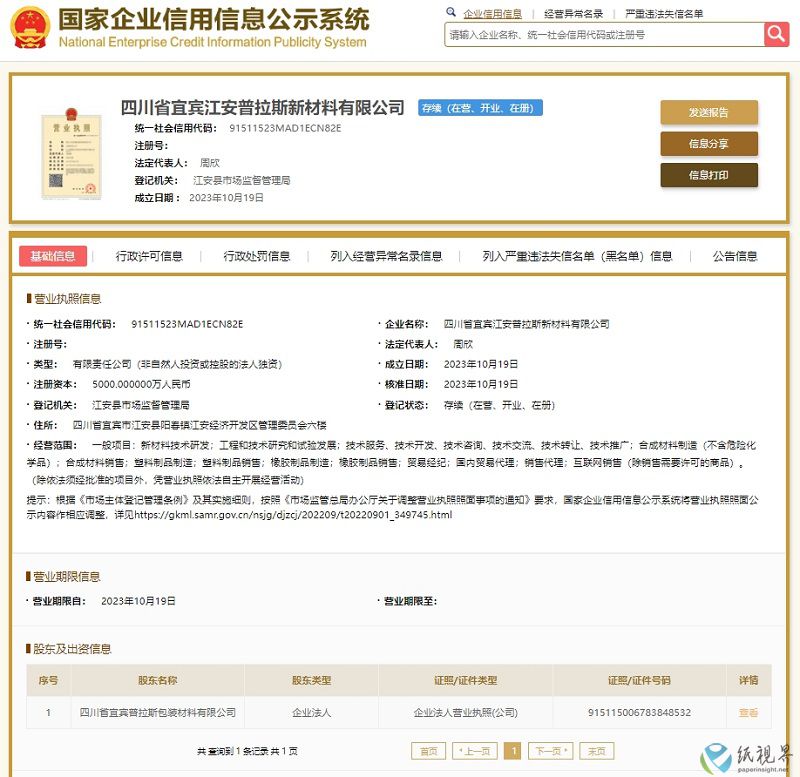Click the credit code in 营业执照信息 section
This screenshot has height=777, width=800.
point(187,324)
